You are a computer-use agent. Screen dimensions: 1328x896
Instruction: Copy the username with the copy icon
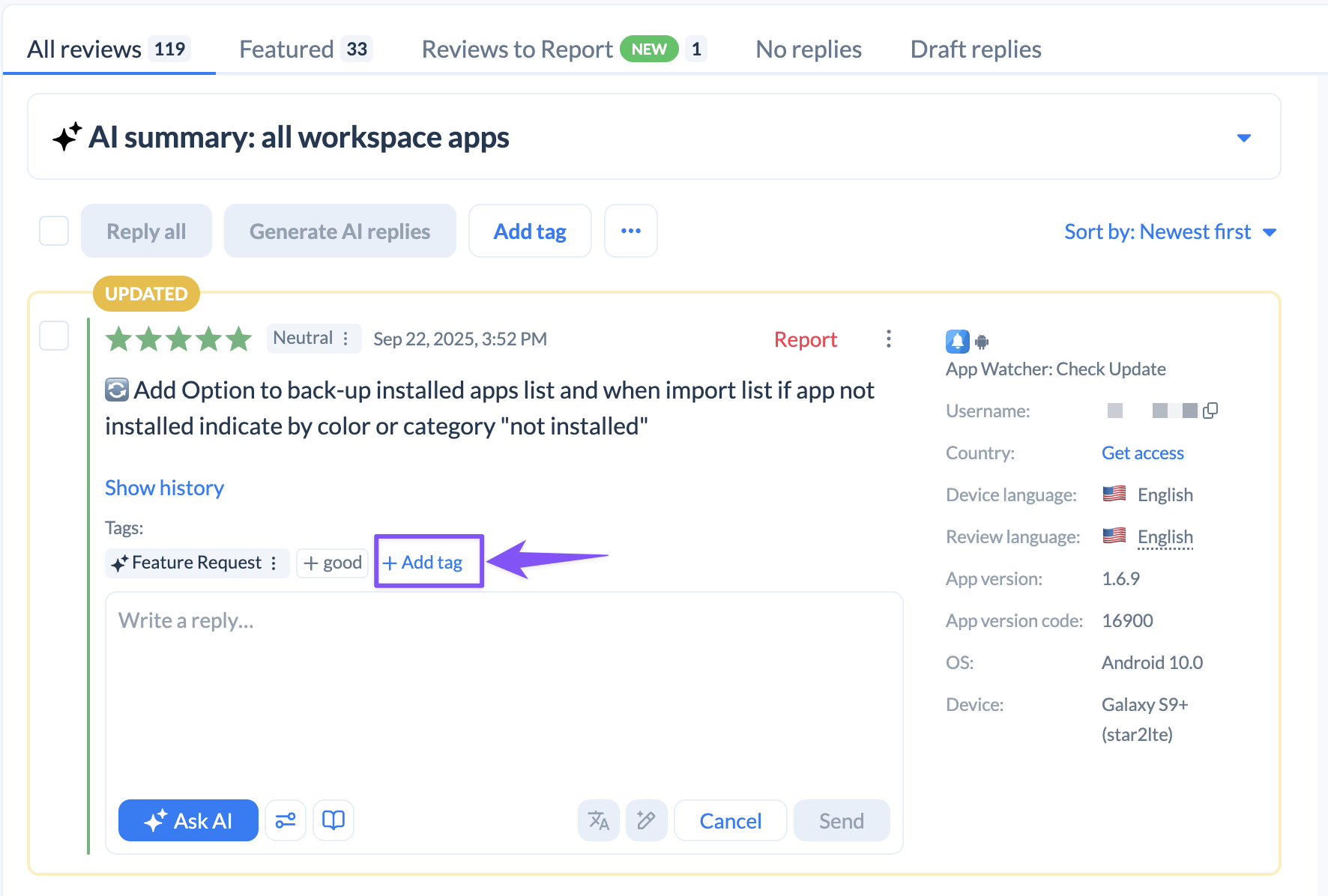(x=1210, y=411)
